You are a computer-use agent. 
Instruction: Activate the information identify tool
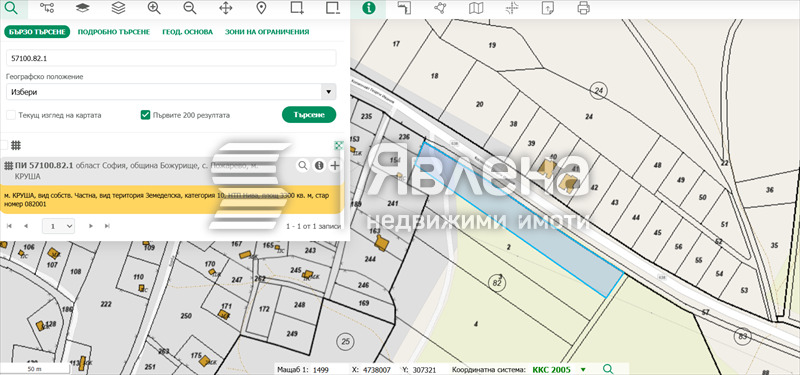pyautogui.click(x=368, y=8)
